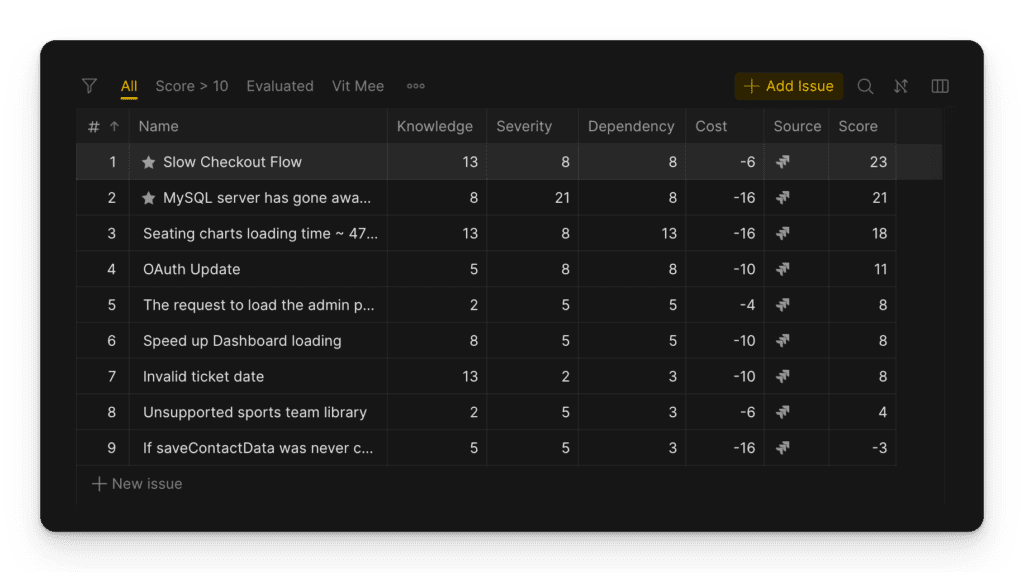Toggle star on Slow Checkout Flow

pyautogui.click(x=149, y=162)
